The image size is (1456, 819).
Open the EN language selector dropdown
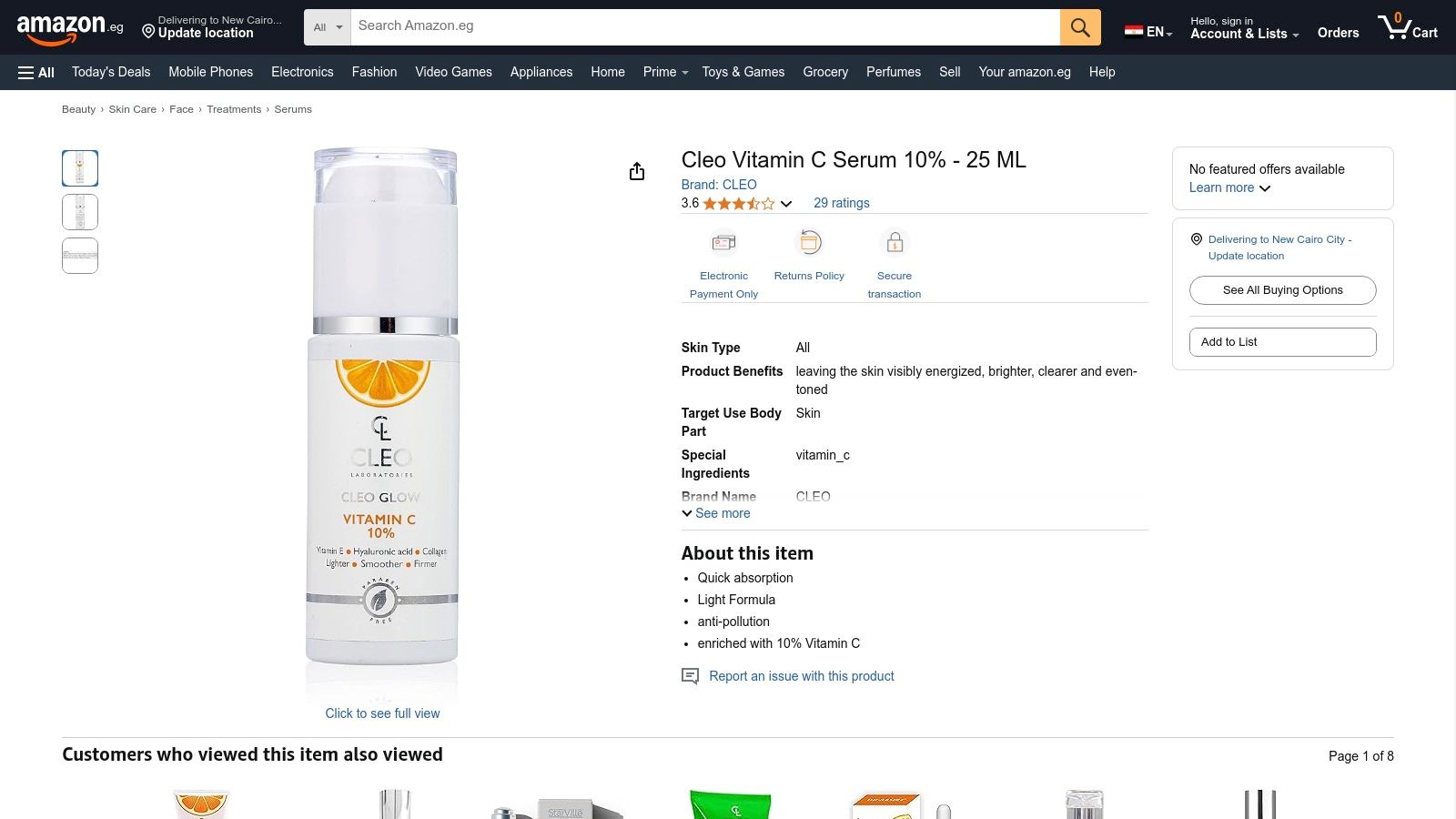coord(1148,32)
